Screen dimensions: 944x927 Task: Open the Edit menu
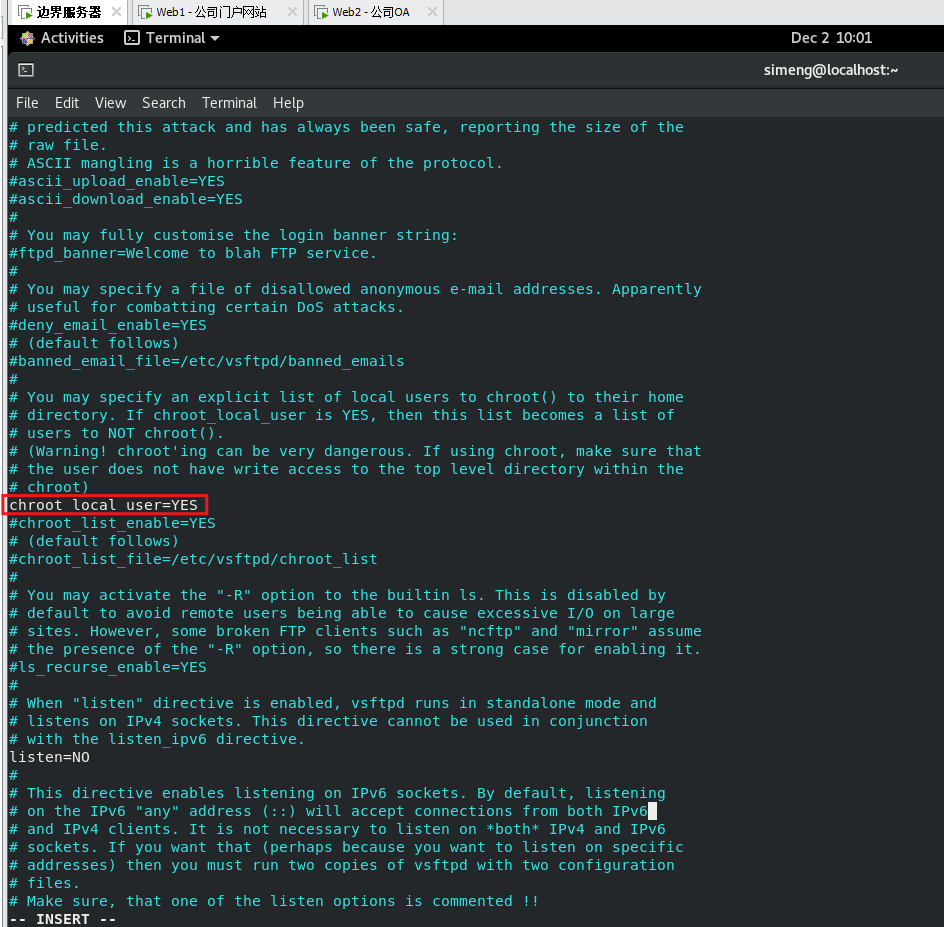67,103
